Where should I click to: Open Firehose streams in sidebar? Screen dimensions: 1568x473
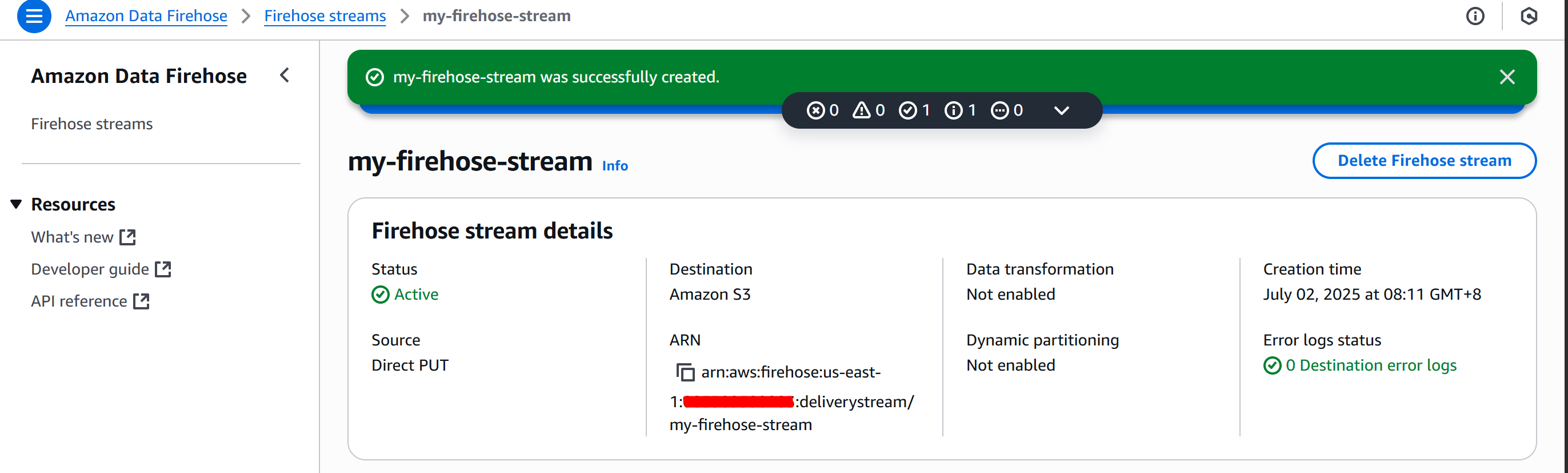[92, 124]
